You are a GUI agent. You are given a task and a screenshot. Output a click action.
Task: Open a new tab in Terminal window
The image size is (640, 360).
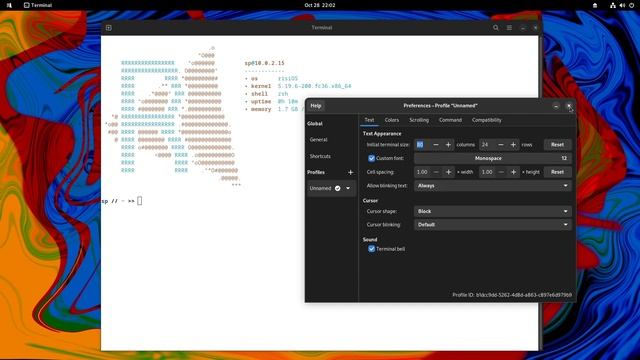point(109,28)
